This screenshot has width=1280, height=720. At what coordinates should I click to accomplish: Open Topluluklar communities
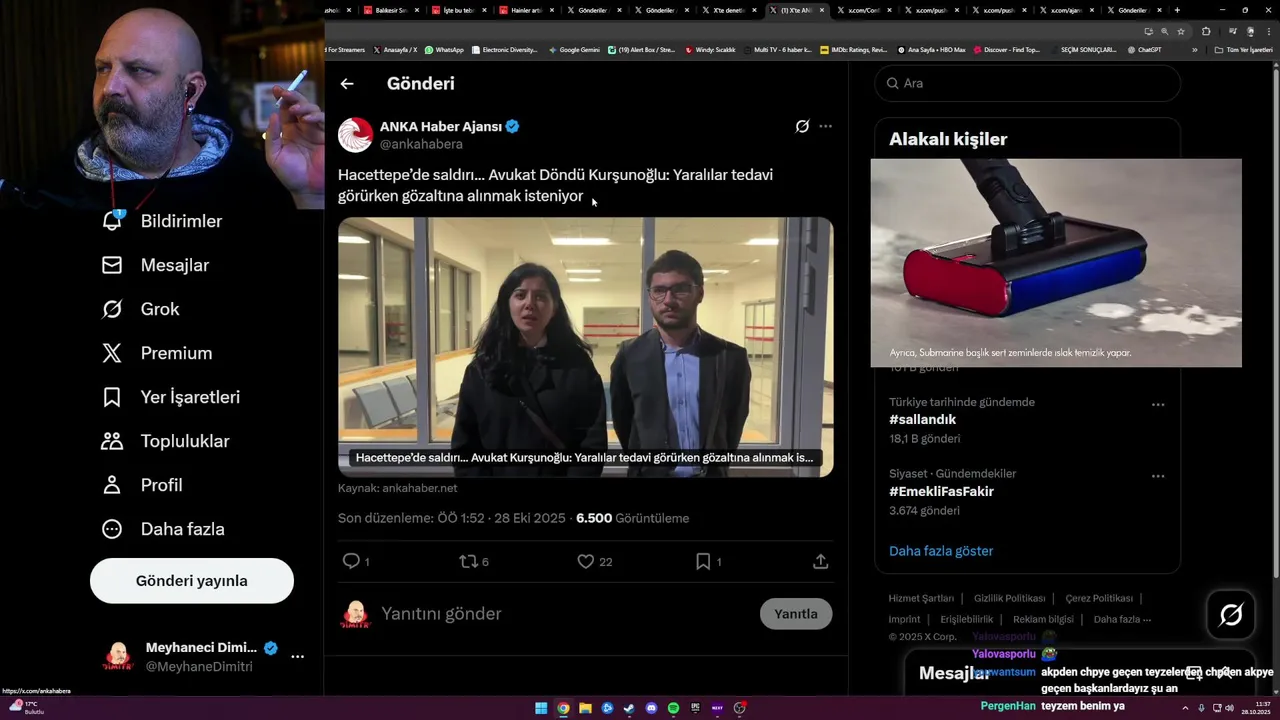[165, 441]
